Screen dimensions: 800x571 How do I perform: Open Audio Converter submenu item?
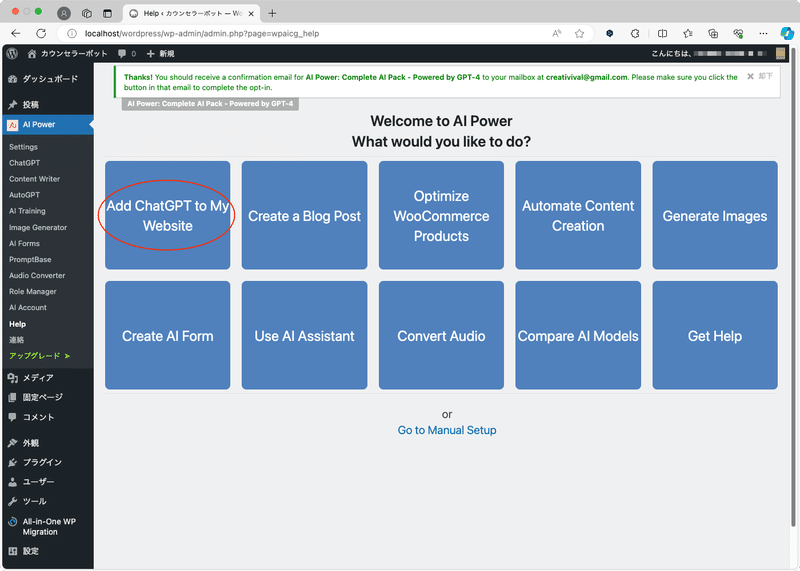(x=37, y=276)
